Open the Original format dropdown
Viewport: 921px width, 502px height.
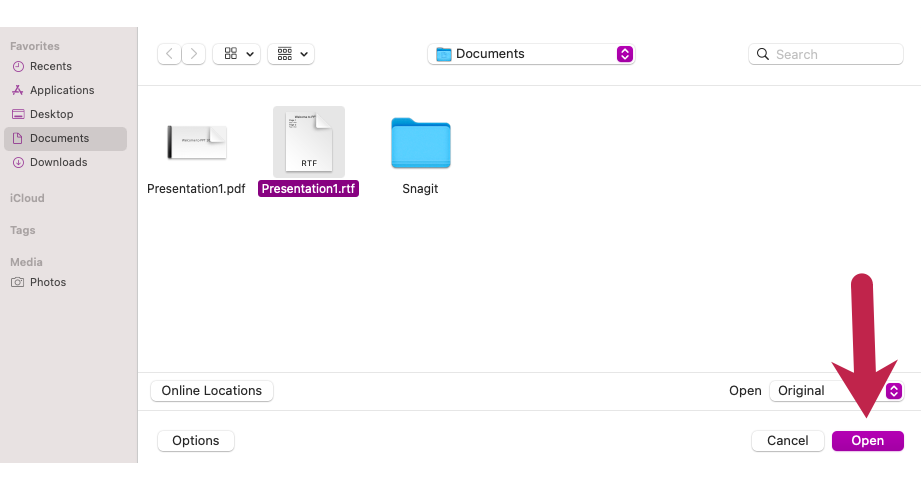tap(836, 391)
